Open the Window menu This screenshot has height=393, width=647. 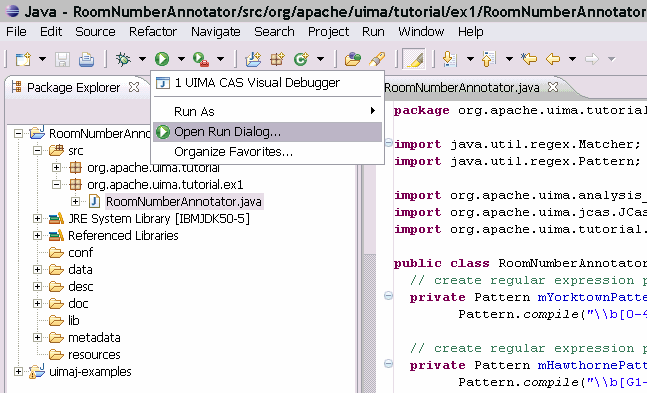[421, 32]
